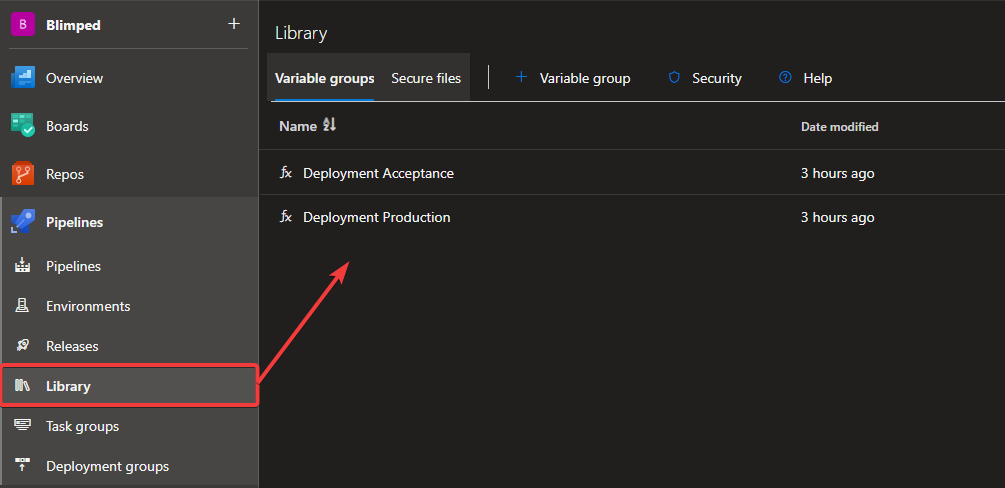Click the Blimped project name
Viewport: 1005px width, 488px height.
(x=73, y=25)
